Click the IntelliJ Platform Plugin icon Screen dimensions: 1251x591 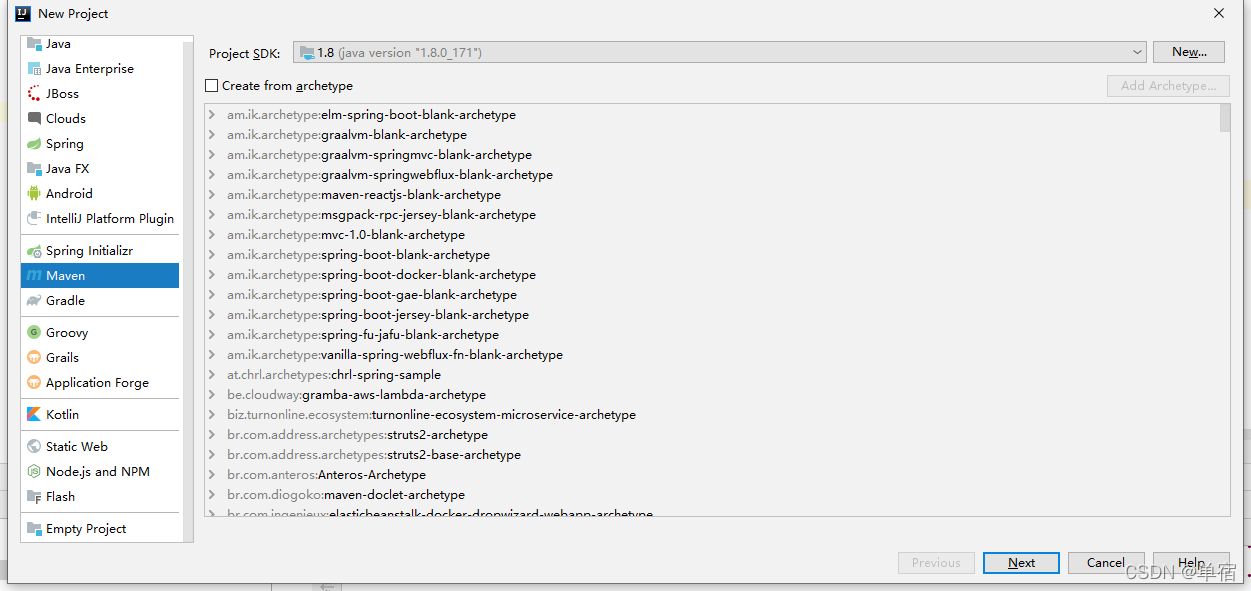point(35,219)
